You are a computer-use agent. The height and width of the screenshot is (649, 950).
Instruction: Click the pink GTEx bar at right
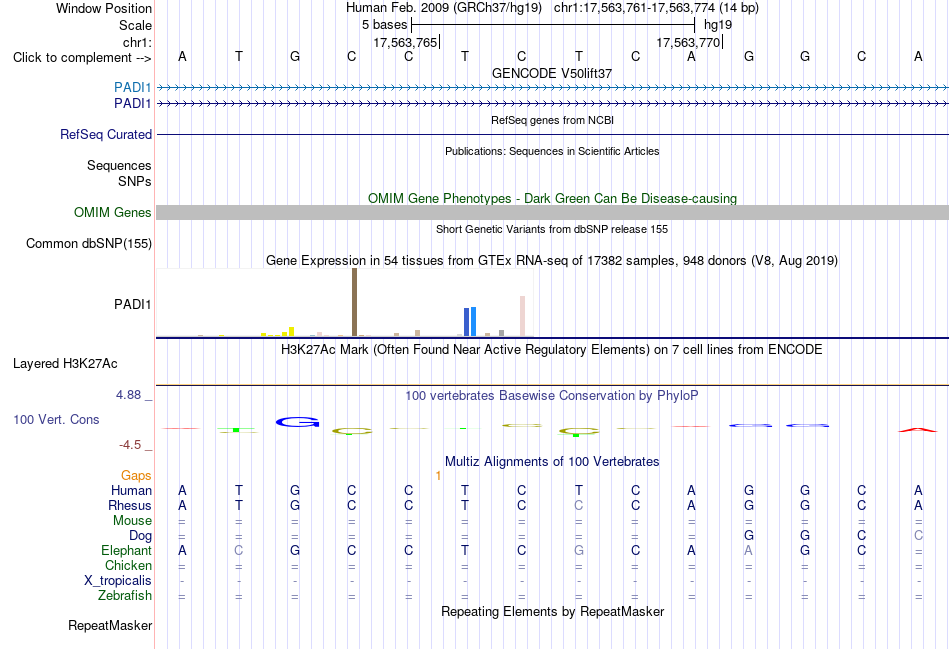pyautogui.click(x=522, y=316)
